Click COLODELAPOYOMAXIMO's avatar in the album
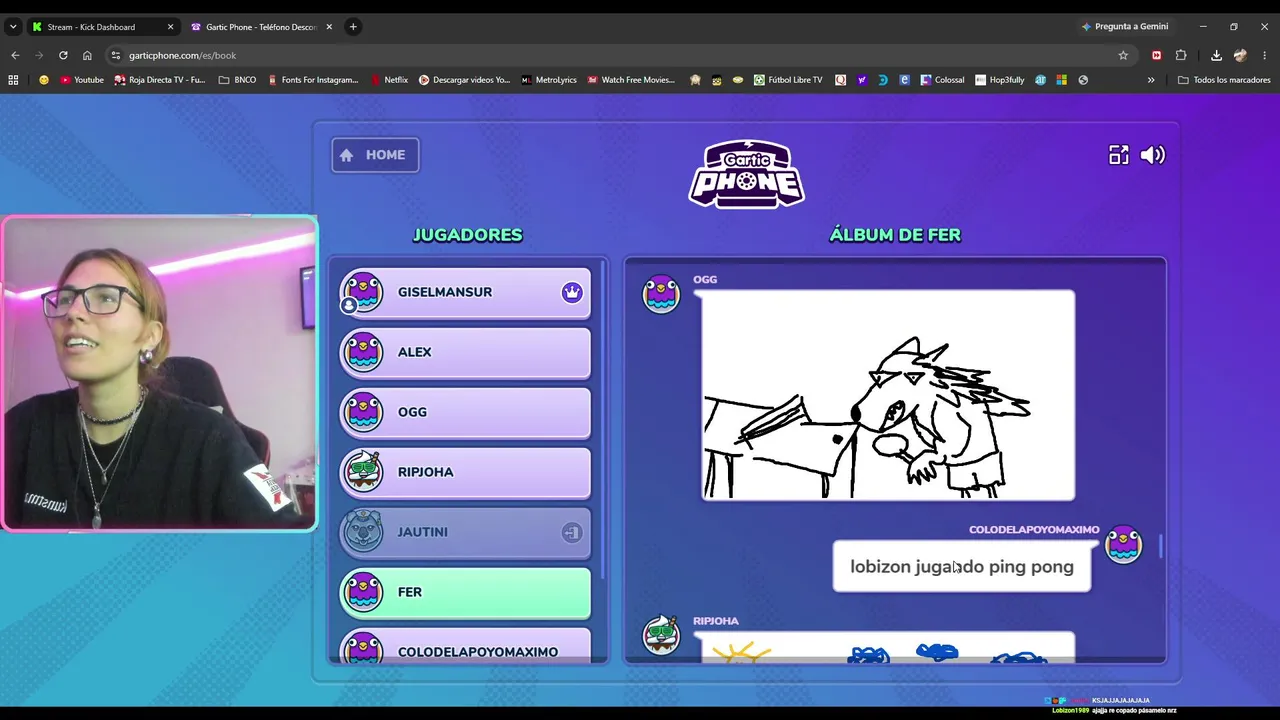The image size is (1280, 720). point(1123,544)
